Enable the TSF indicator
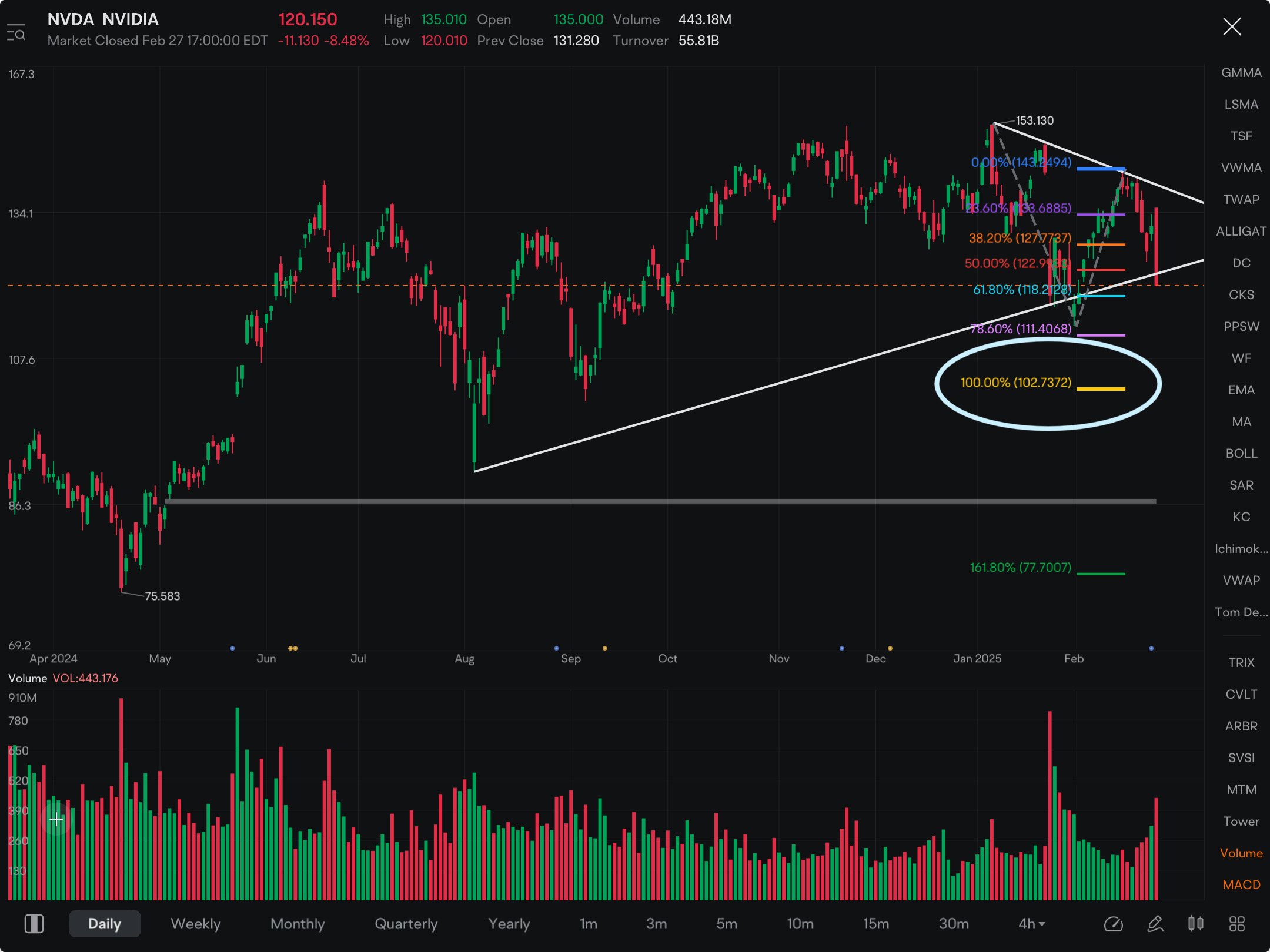 1241,136
